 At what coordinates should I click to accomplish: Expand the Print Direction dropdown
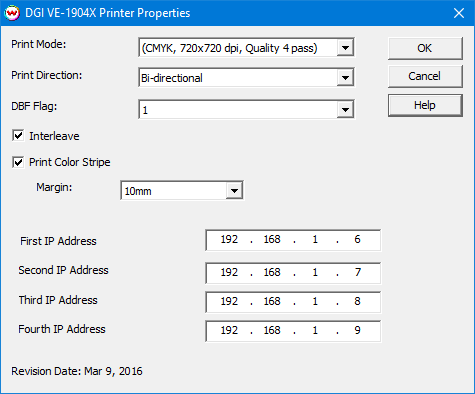coord(345,78)
